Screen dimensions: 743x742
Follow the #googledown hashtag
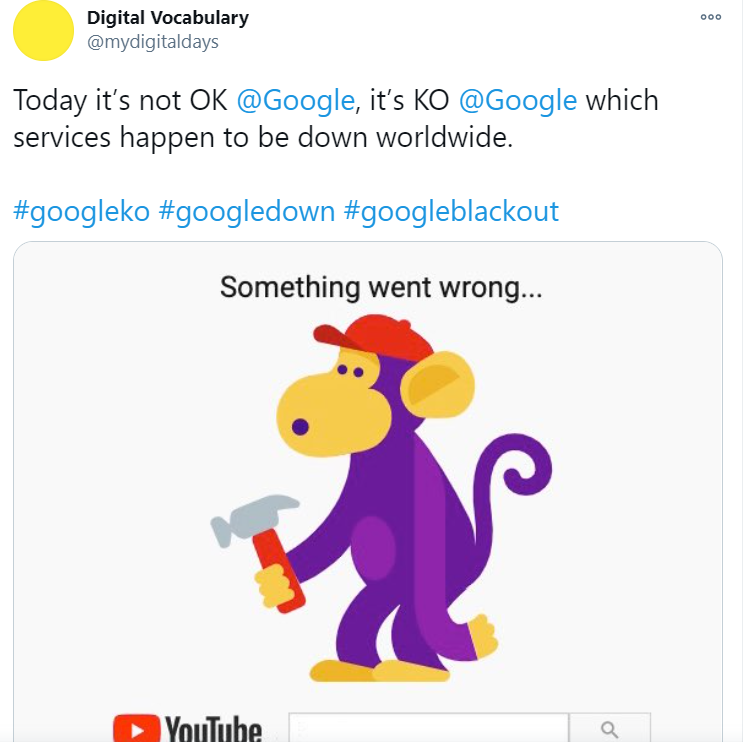point(246,211)
